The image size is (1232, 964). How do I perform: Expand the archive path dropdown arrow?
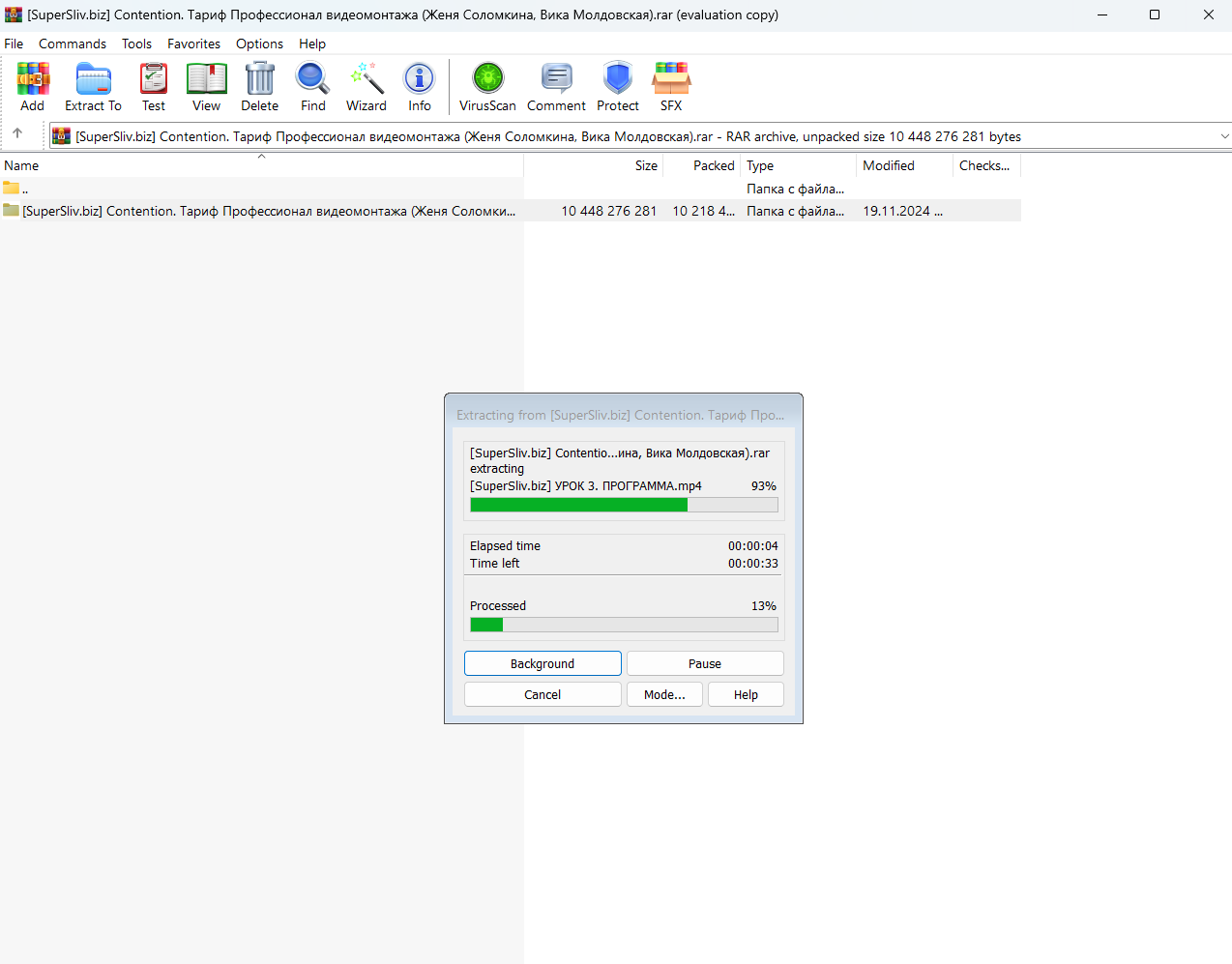click(1224, 136)
